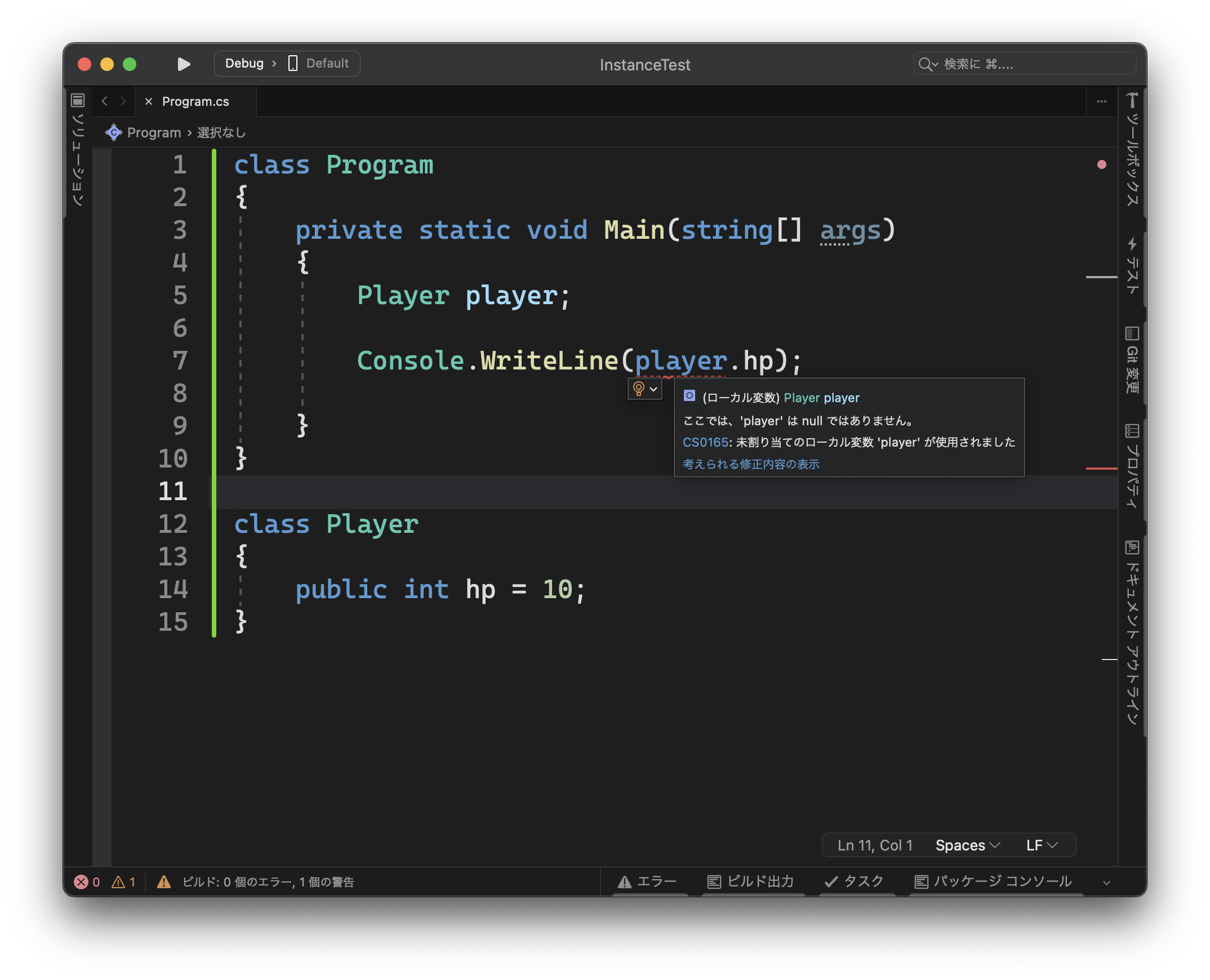Screen dimensions: 1210x980
Task: Toggle the error count filter in status bar
Action: click(87, 881)
